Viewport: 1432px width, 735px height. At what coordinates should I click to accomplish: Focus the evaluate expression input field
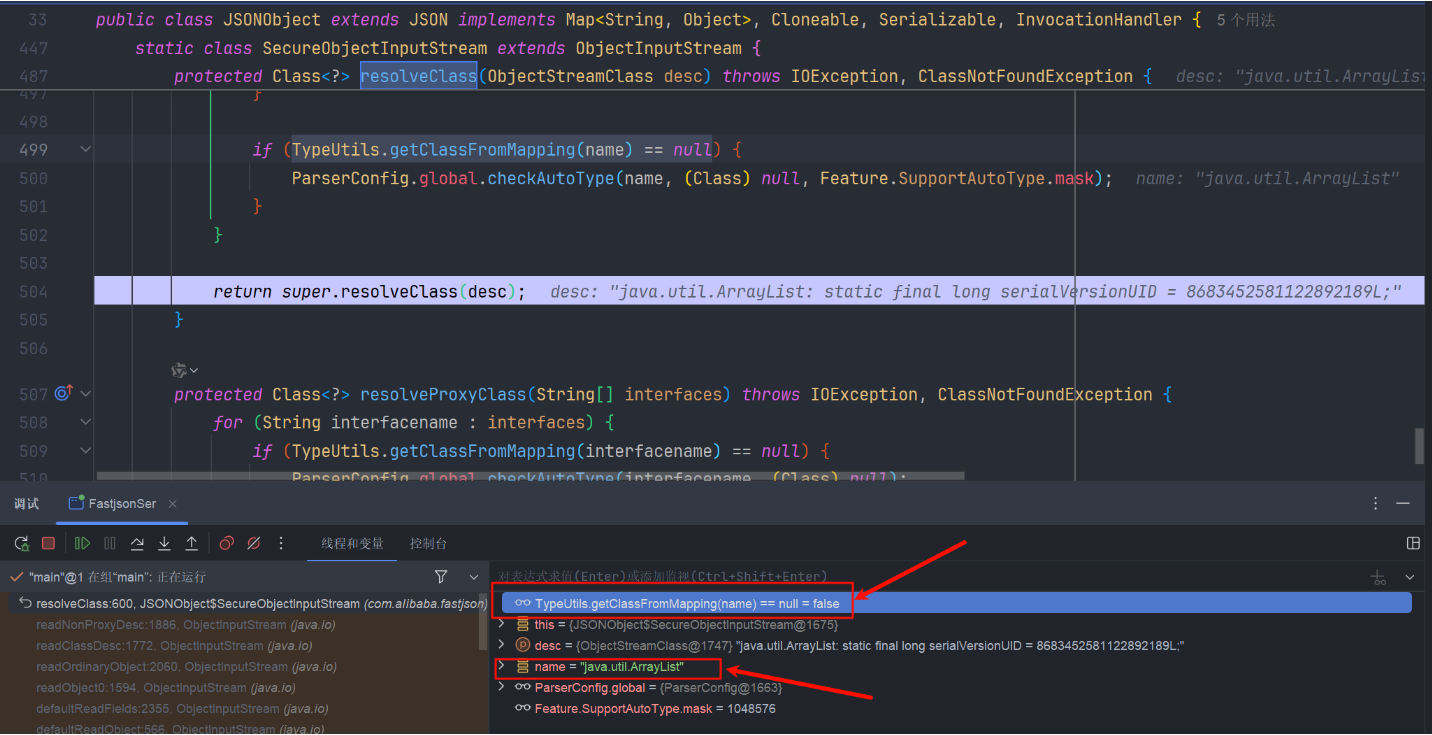click(930, 577)
